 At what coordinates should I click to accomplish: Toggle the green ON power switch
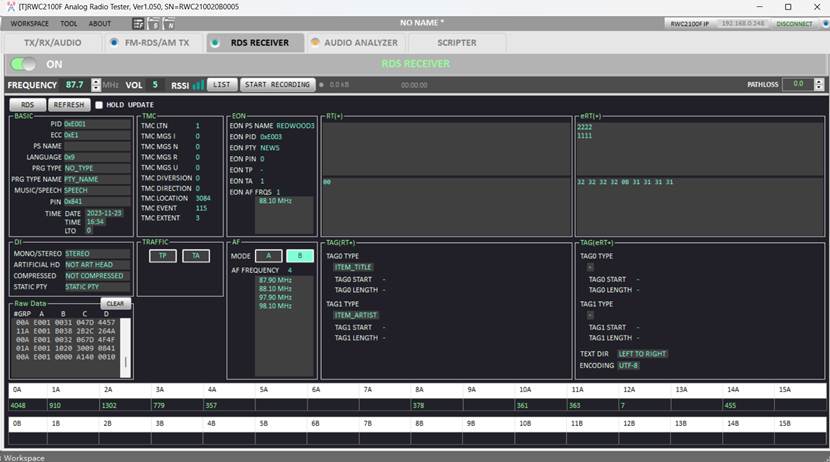tap(24, 64)
